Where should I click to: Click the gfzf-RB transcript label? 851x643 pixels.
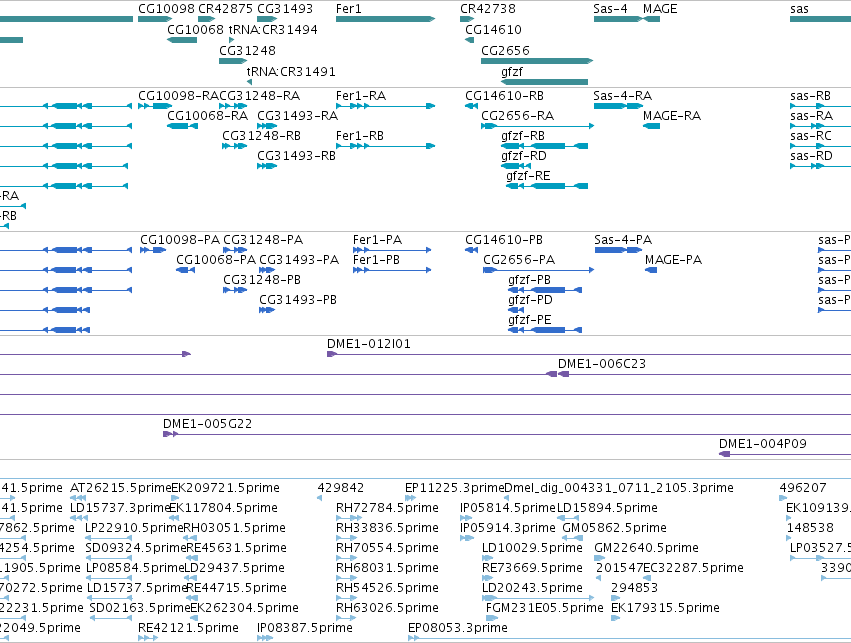pos(523,136)
